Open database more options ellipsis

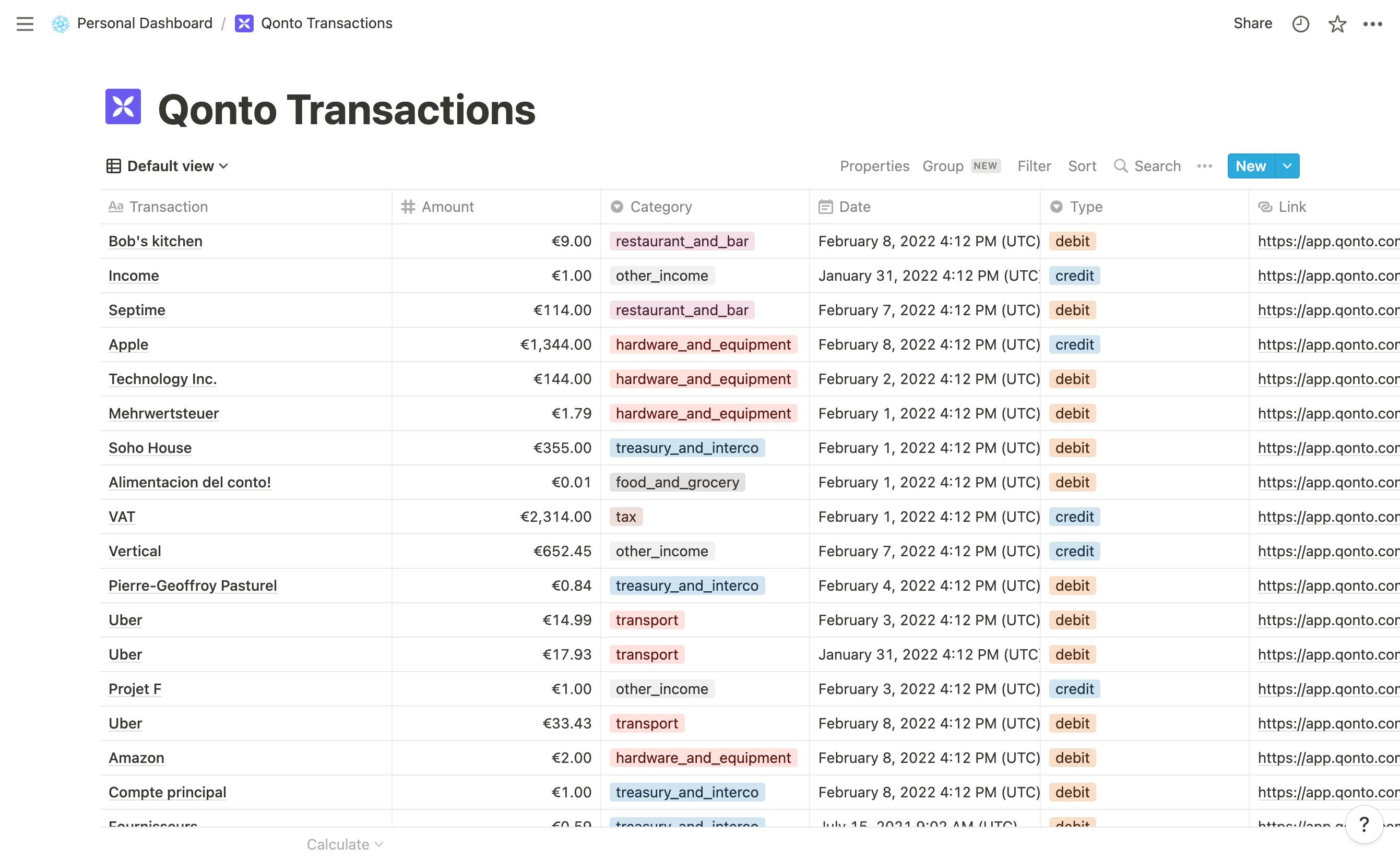click(1204, 166)
